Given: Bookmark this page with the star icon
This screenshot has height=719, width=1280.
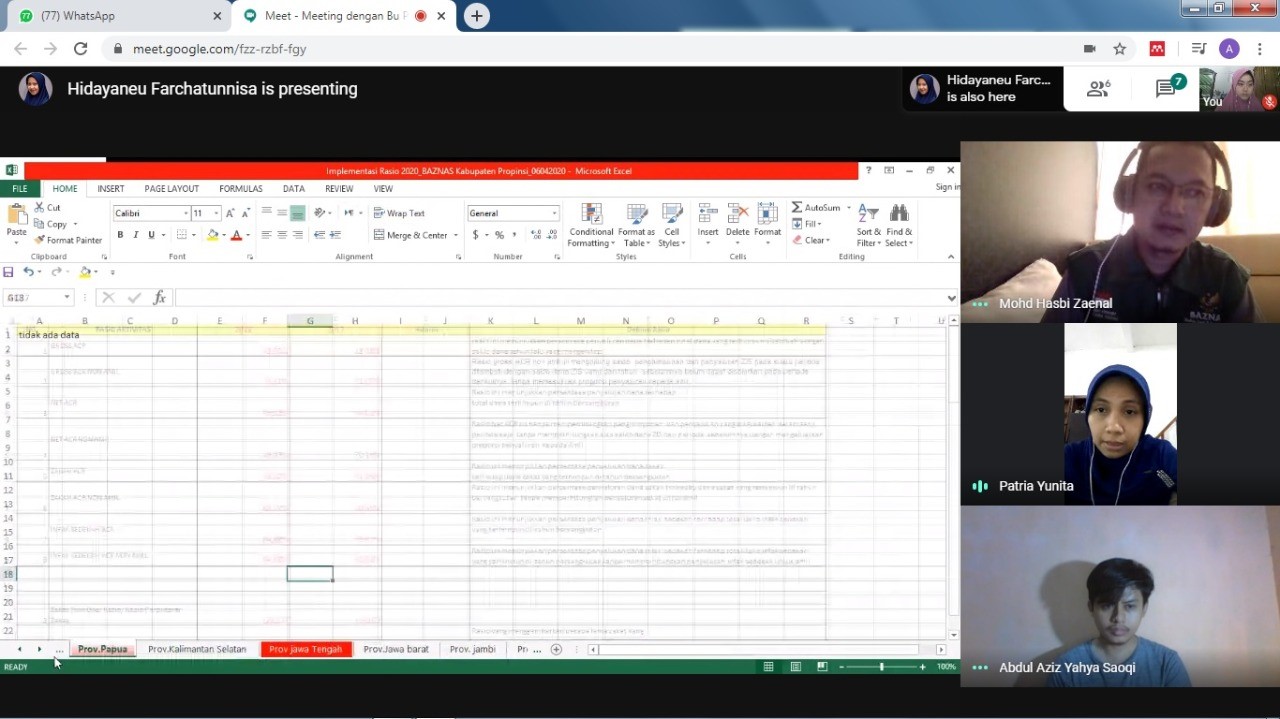Looking at the screenshot, I should click(x=1120, y=48).
